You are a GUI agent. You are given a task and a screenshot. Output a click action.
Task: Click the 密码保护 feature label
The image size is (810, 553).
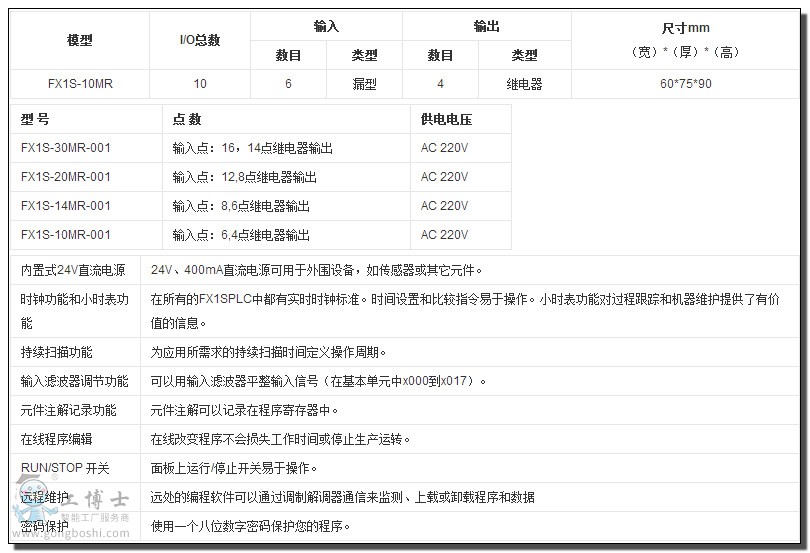(x=45, y=526)
